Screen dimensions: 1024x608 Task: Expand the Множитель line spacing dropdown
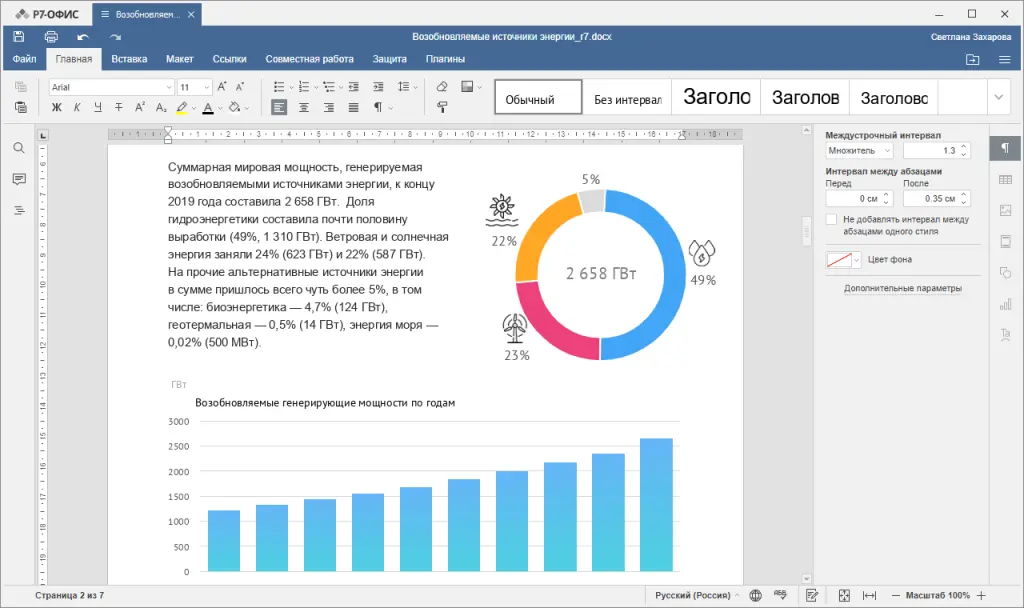tap(859, 151)
